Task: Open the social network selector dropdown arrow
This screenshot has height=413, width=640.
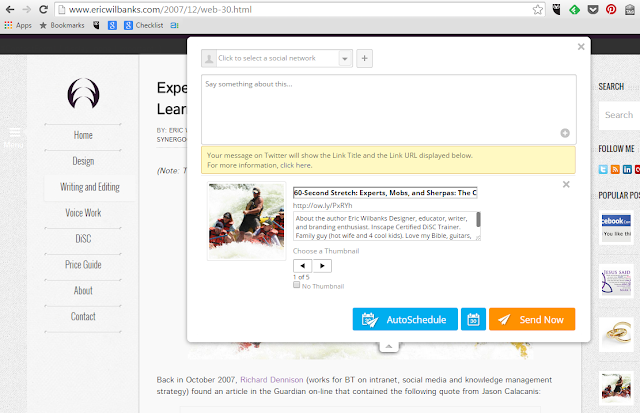Action: pos(345,58)
